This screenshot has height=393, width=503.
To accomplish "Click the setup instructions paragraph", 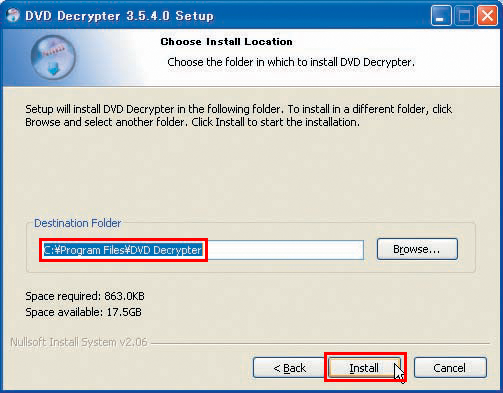I will (239, 116).
